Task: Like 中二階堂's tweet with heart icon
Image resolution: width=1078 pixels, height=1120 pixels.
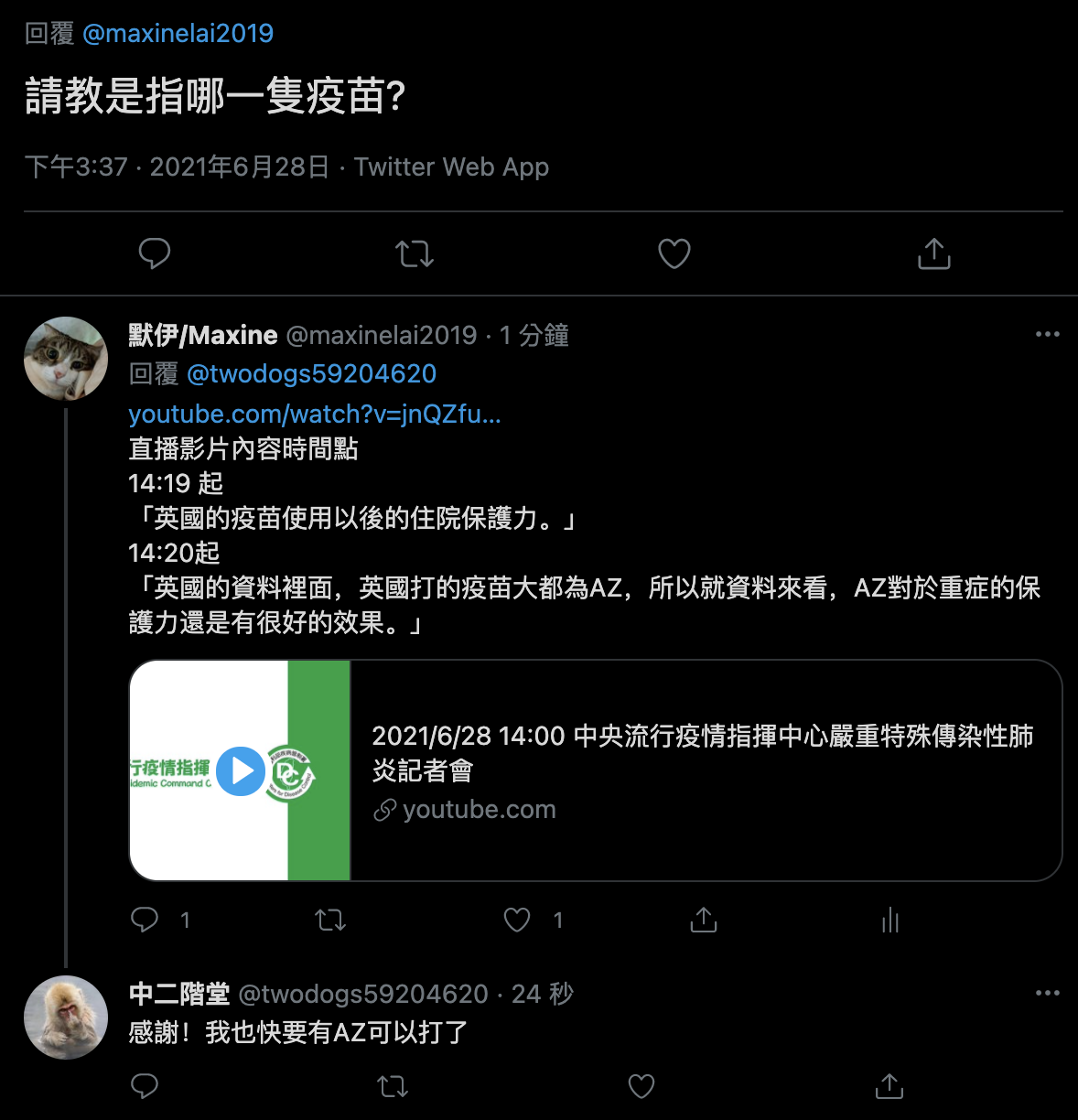Action: tap(641, 1086)
